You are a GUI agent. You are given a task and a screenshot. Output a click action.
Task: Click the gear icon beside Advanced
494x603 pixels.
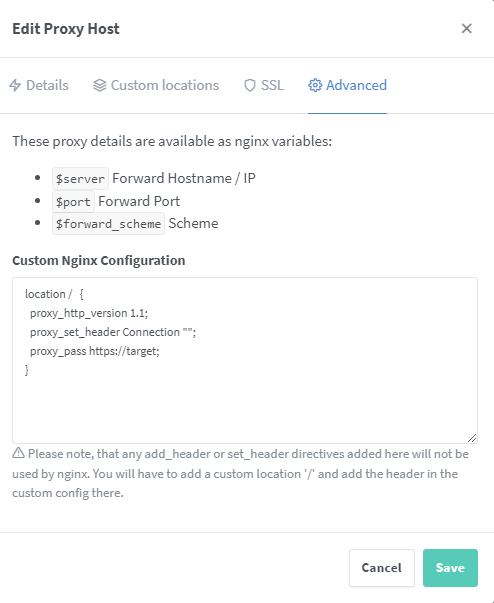315,85
